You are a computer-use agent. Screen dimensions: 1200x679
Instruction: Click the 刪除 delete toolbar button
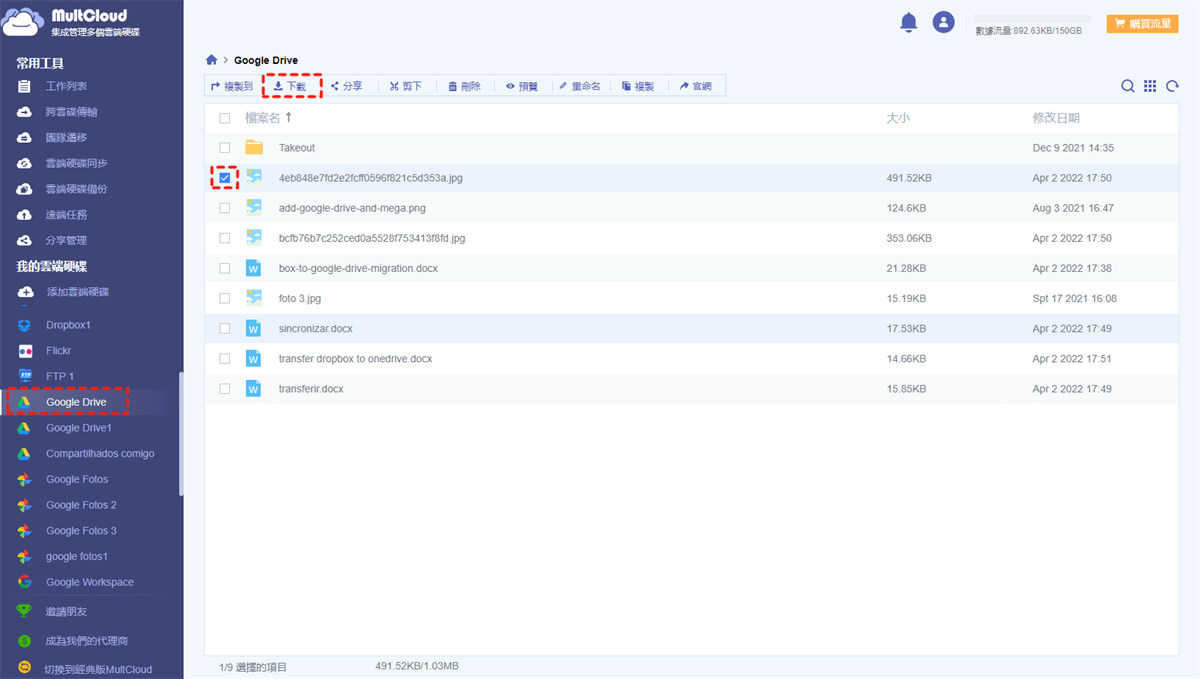click(x=464, y=87)
